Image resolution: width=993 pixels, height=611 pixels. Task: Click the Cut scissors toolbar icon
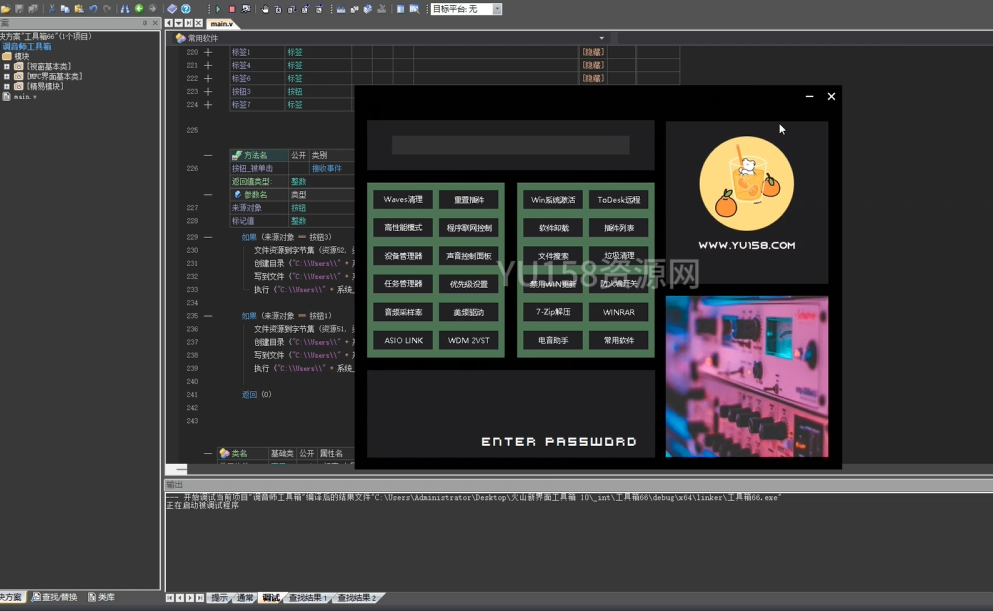tap(51, 9)
